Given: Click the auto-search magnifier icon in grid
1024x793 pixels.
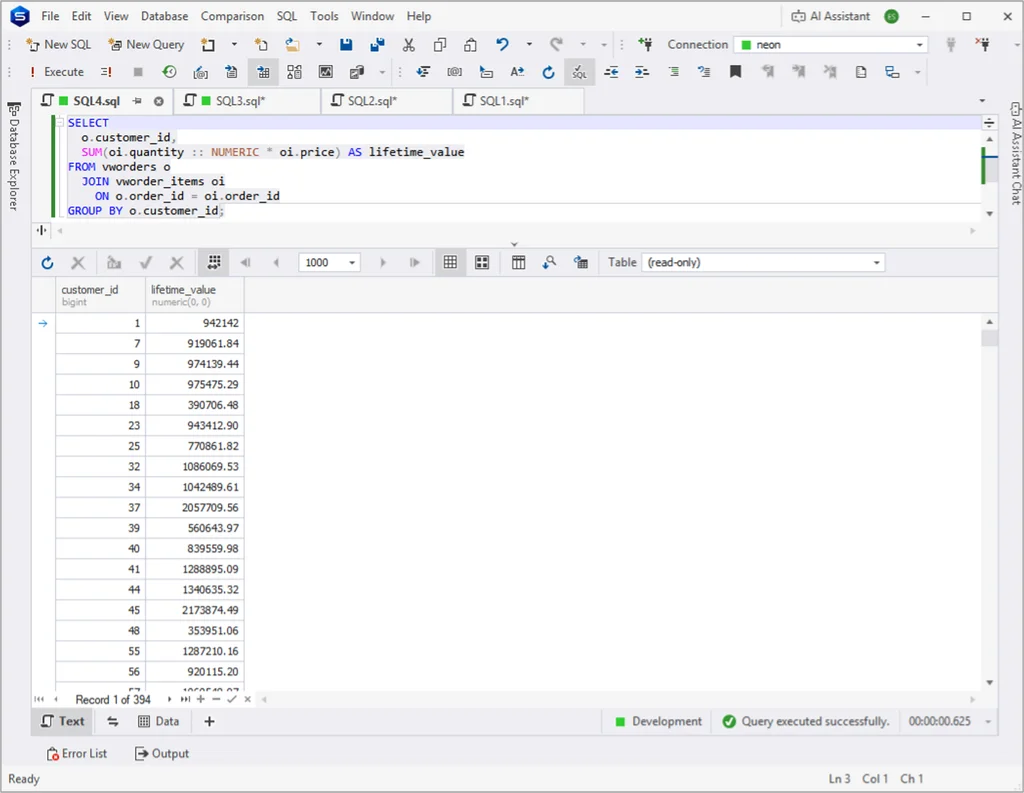Looking at the screenshot, I should point(549,263).
